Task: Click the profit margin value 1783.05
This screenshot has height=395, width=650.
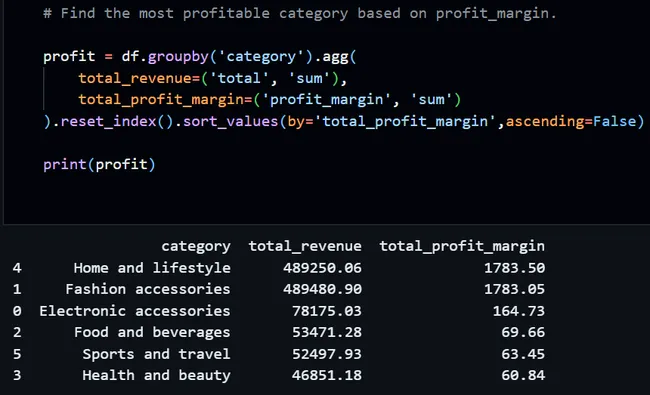Action: 514,289
